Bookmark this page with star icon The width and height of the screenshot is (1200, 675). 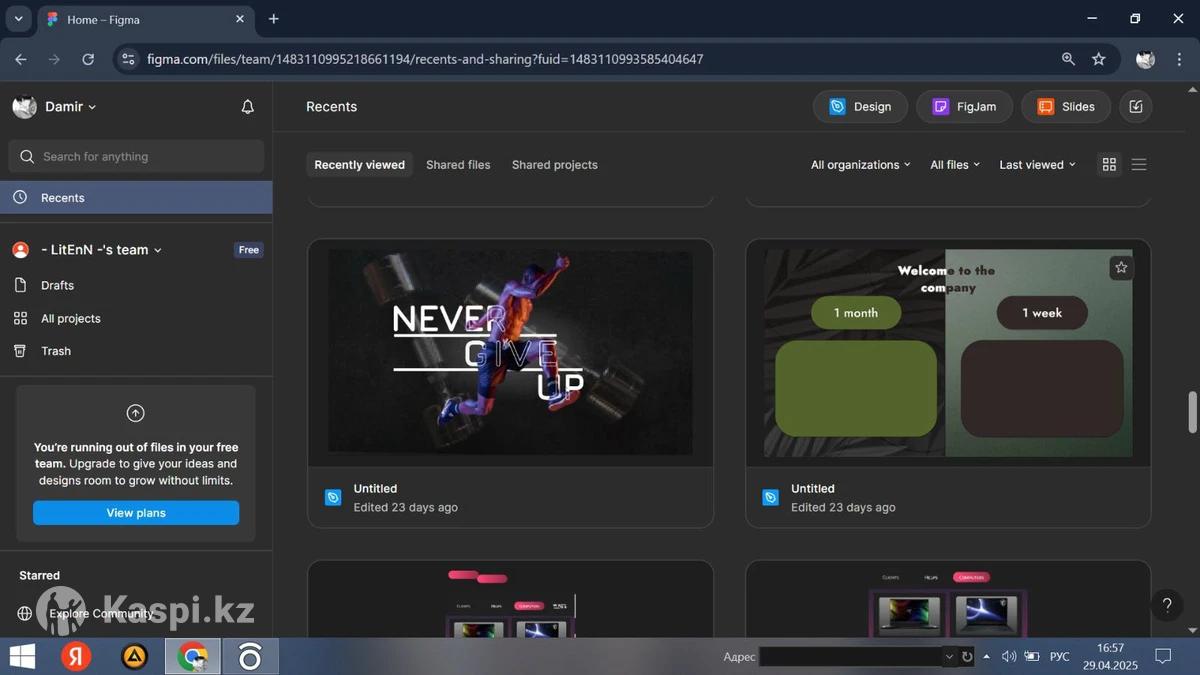pos(1099,59)
